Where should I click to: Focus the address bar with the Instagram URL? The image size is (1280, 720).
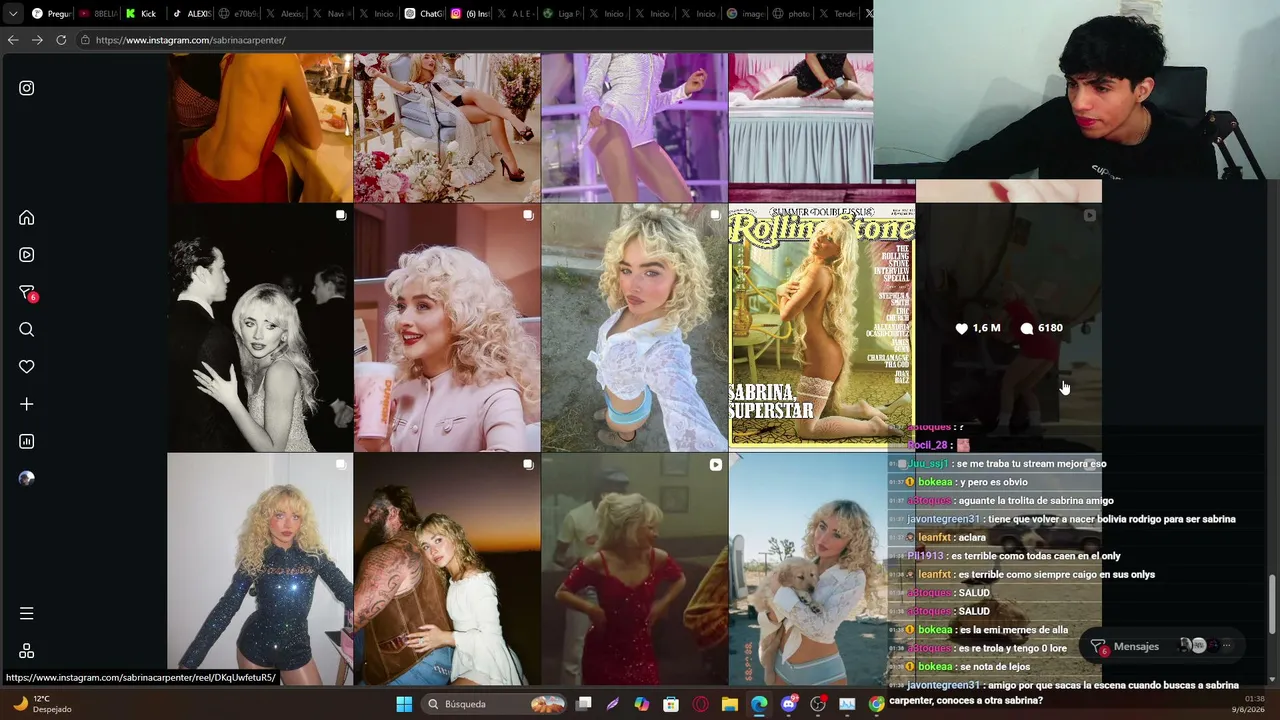pyautogui.click(x=475, y=40)
